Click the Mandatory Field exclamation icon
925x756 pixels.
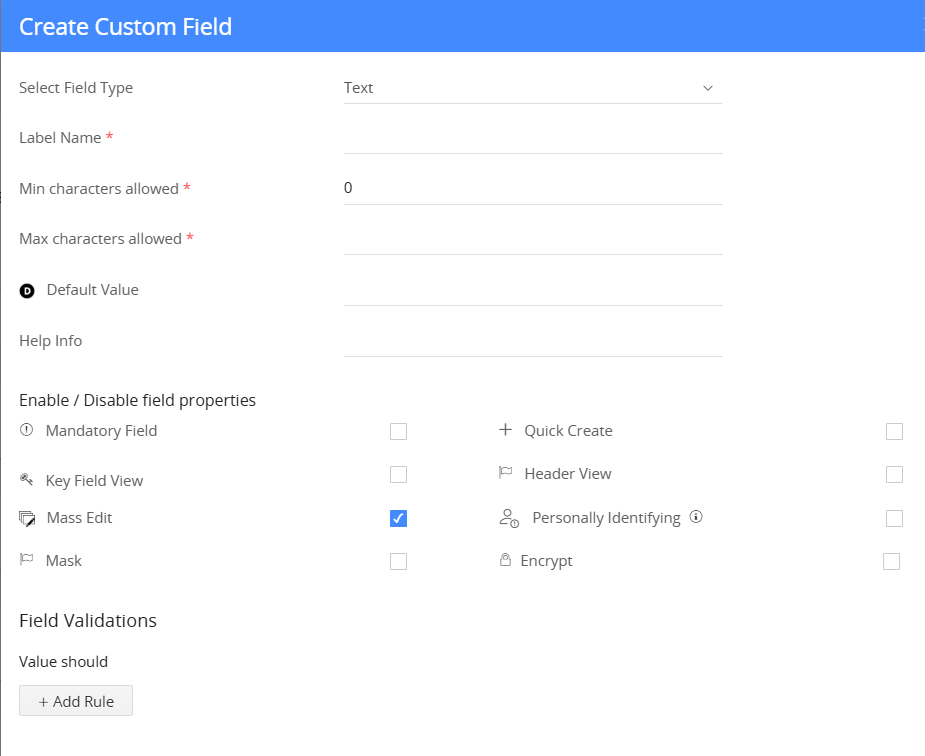point(27,431)
